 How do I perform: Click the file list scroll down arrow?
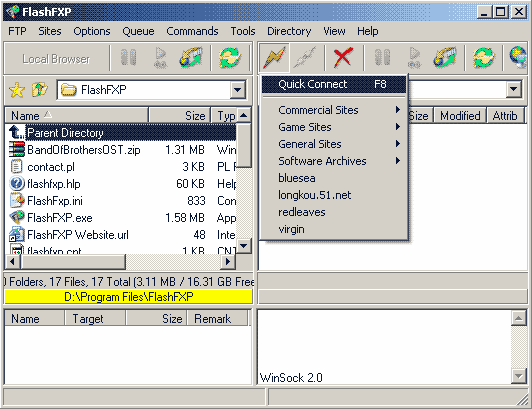244,245
